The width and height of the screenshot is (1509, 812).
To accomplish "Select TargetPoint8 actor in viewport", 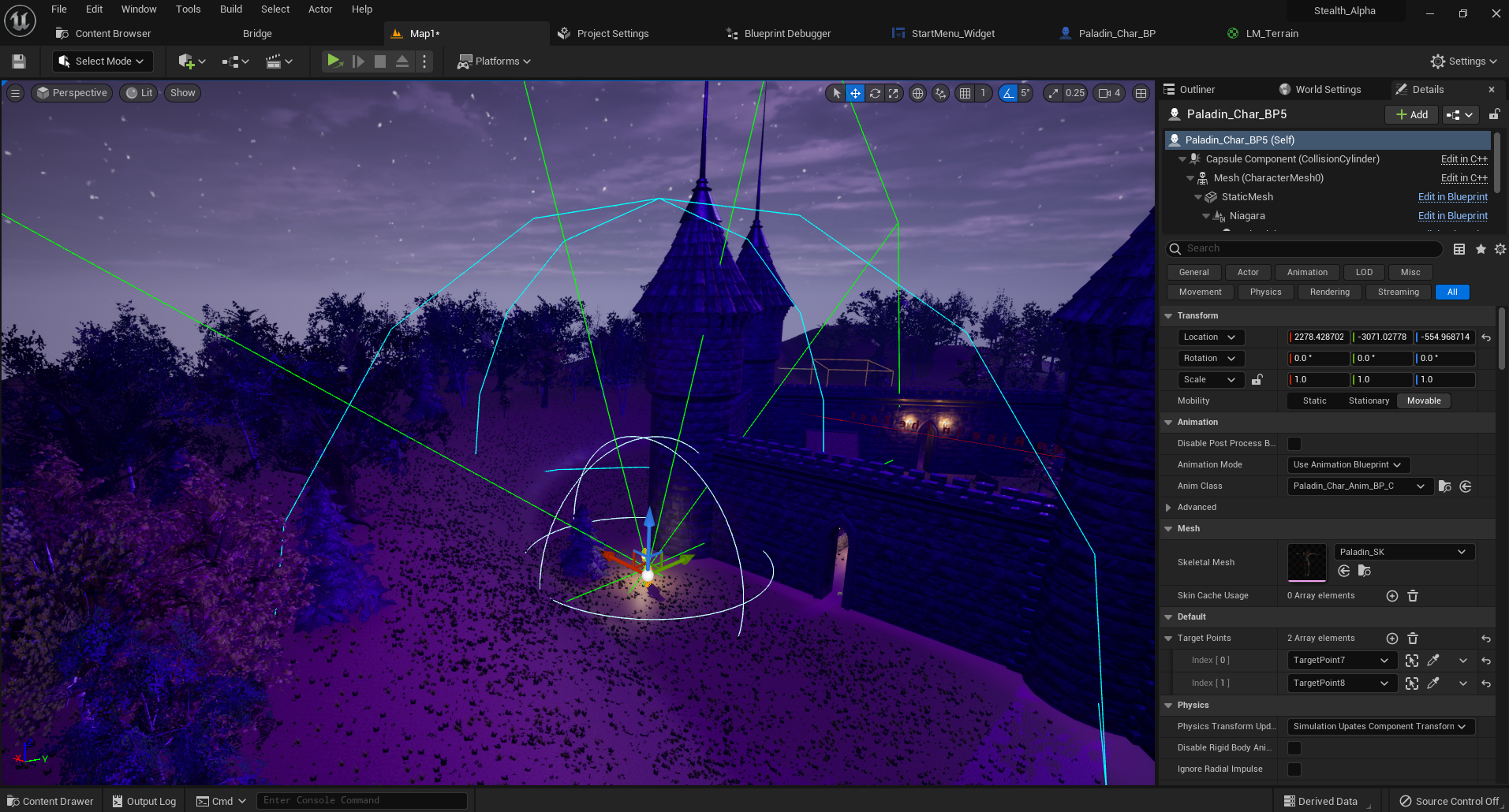I will (1412, 683).
